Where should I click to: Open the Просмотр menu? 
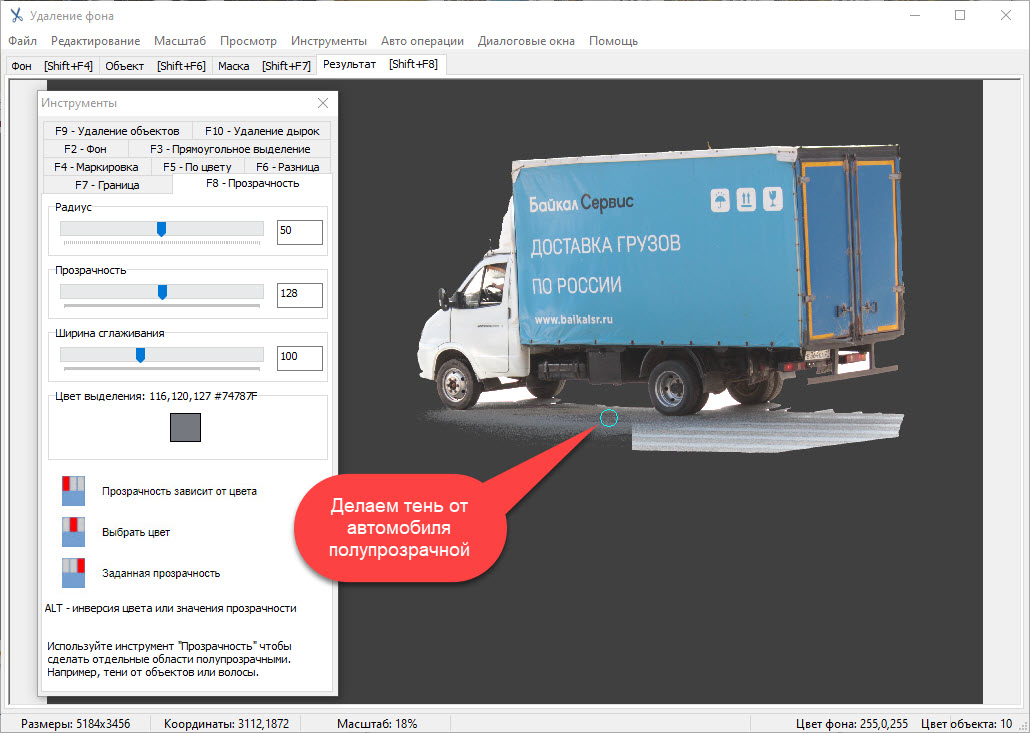tap(248, 41)
